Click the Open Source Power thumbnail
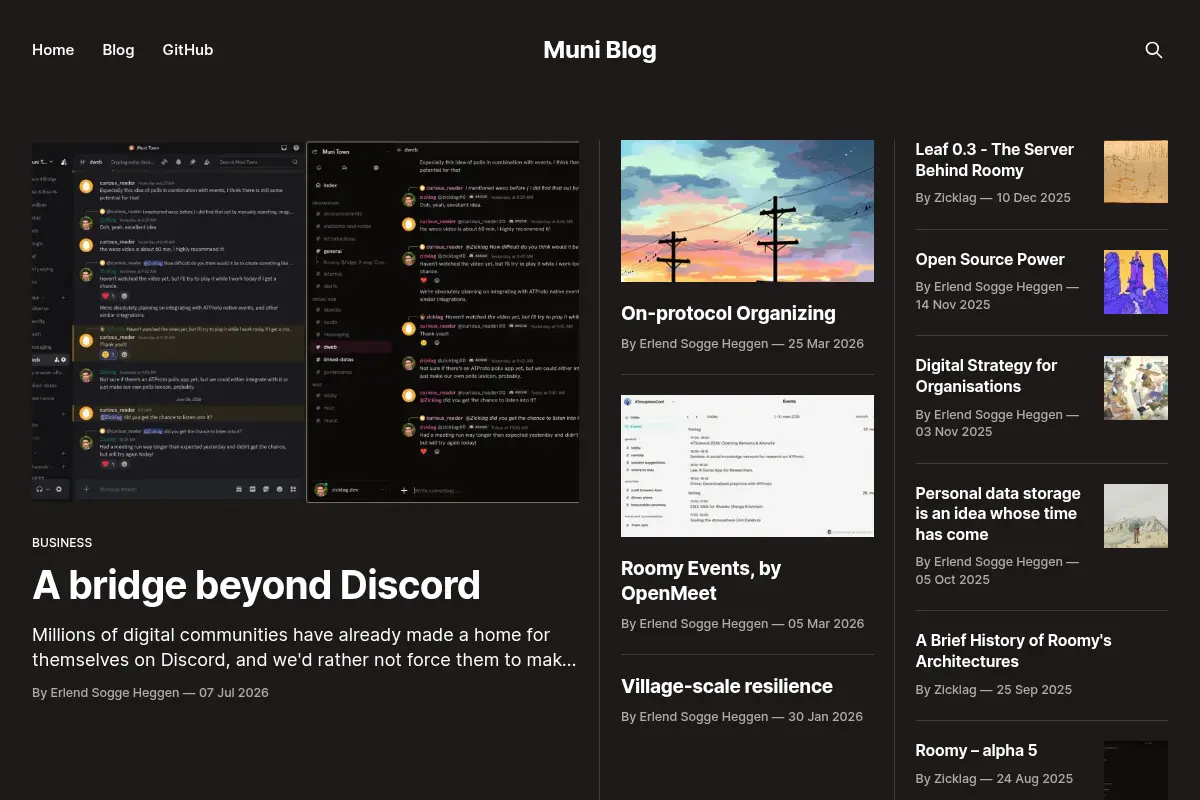Viewport: 1200px width, 800px height. point(1136,282)
